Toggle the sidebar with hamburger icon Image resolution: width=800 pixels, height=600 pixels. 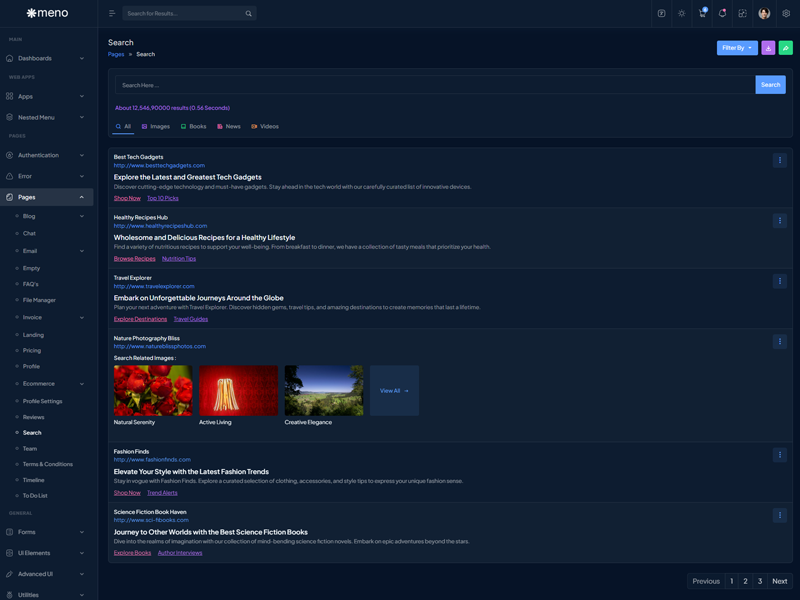112,14
